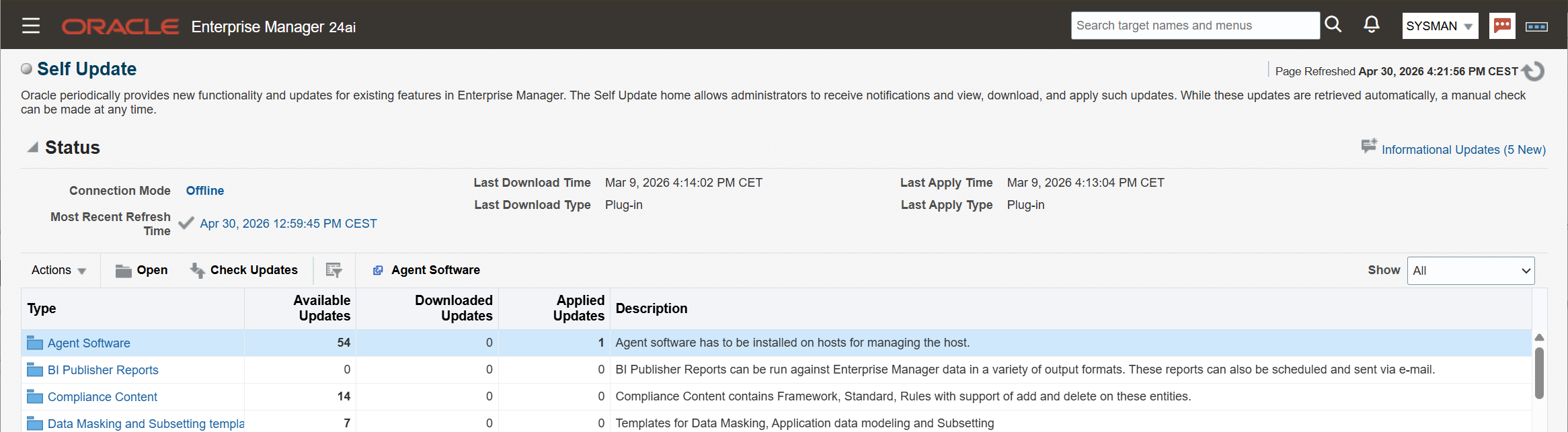Open the red feedback chat icon
The image size is (1568, 432).
(1502, 26)
